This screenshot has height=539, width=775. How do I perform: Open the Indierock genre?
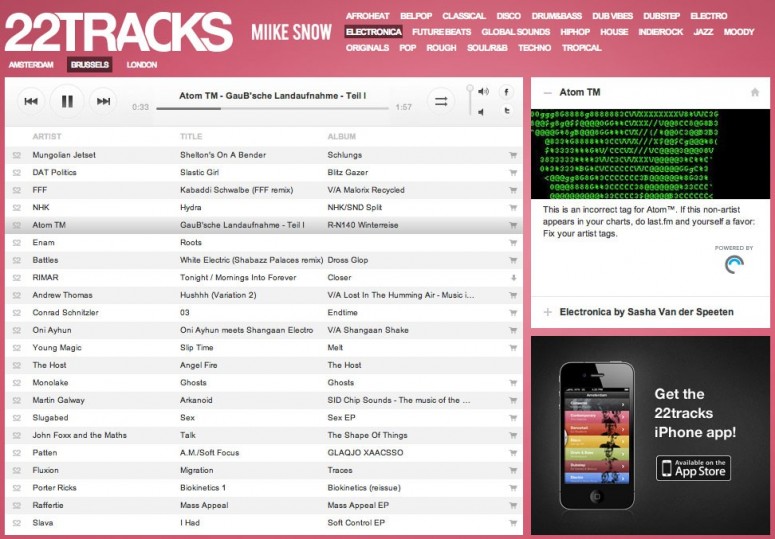[x=660, y=32]
